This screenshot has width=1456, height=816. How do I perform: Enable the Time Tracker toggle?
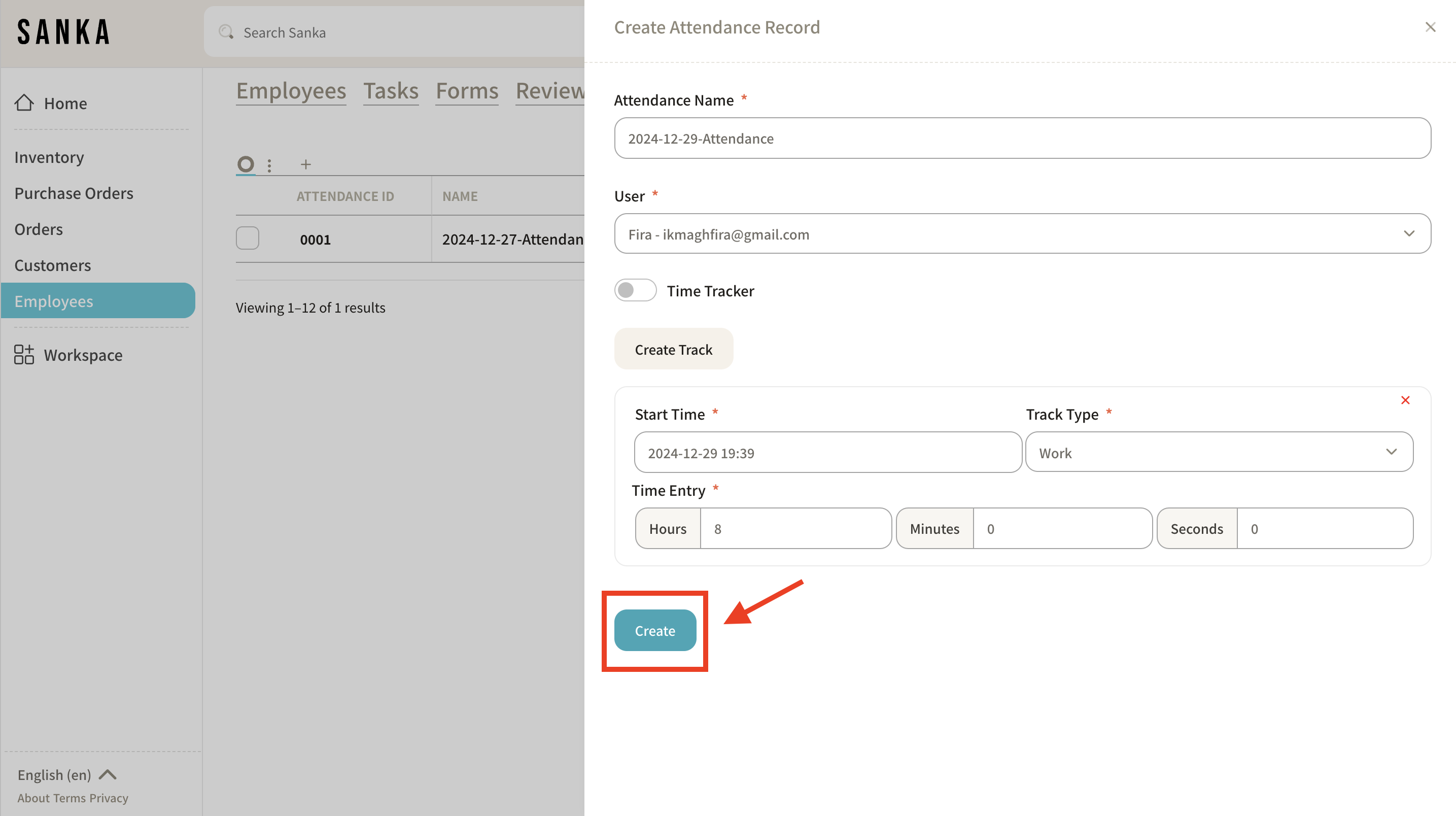click(x=635, y=290)
